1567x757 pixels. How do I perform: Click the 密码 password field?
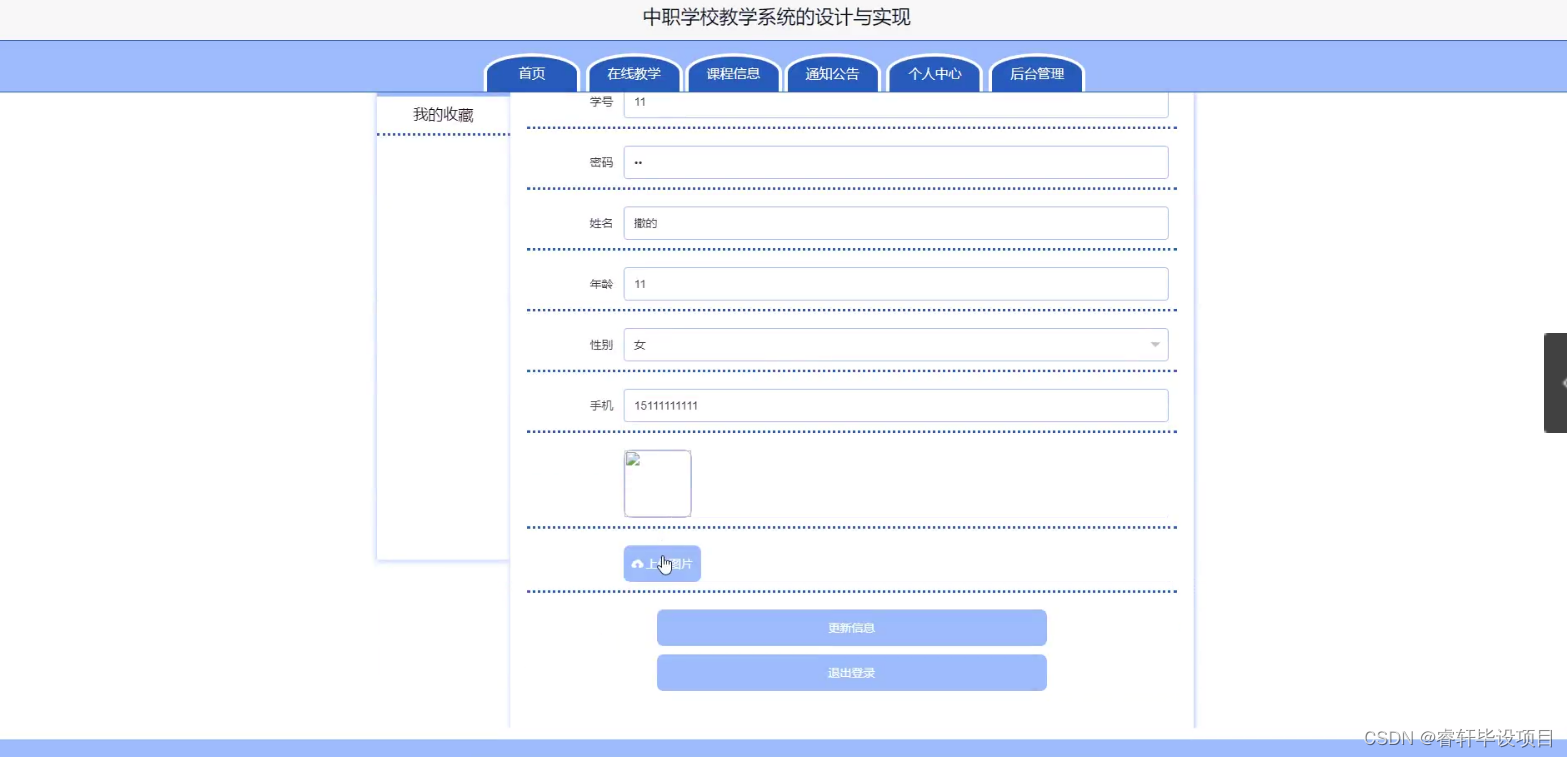895,161
